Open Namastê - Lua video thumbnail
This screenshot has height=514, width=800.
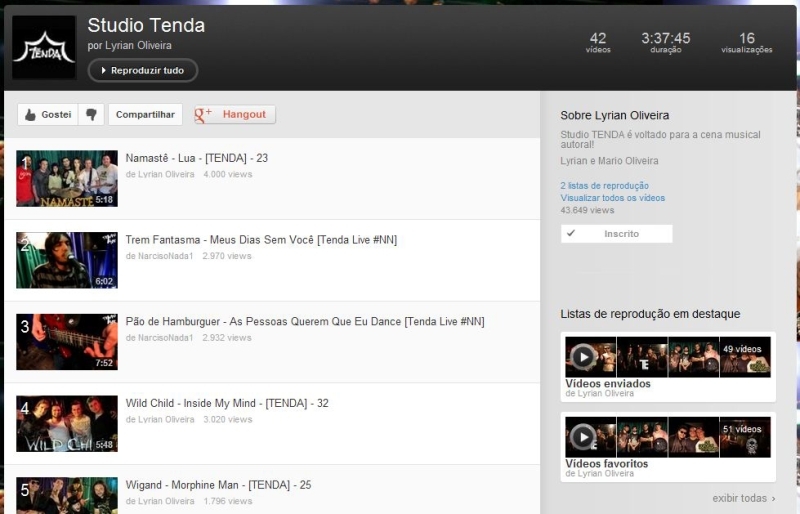coord(67,178)
